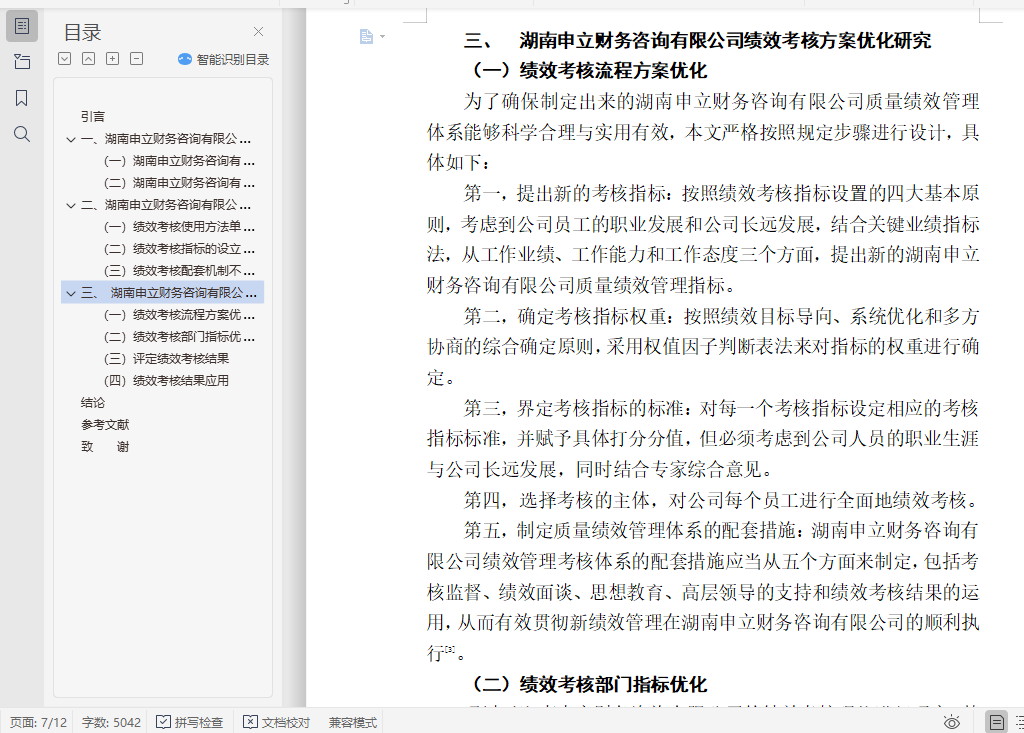Screen dimensions: 1024x733
Task: Open the 字数: 5042 word count
Action: 111,723
